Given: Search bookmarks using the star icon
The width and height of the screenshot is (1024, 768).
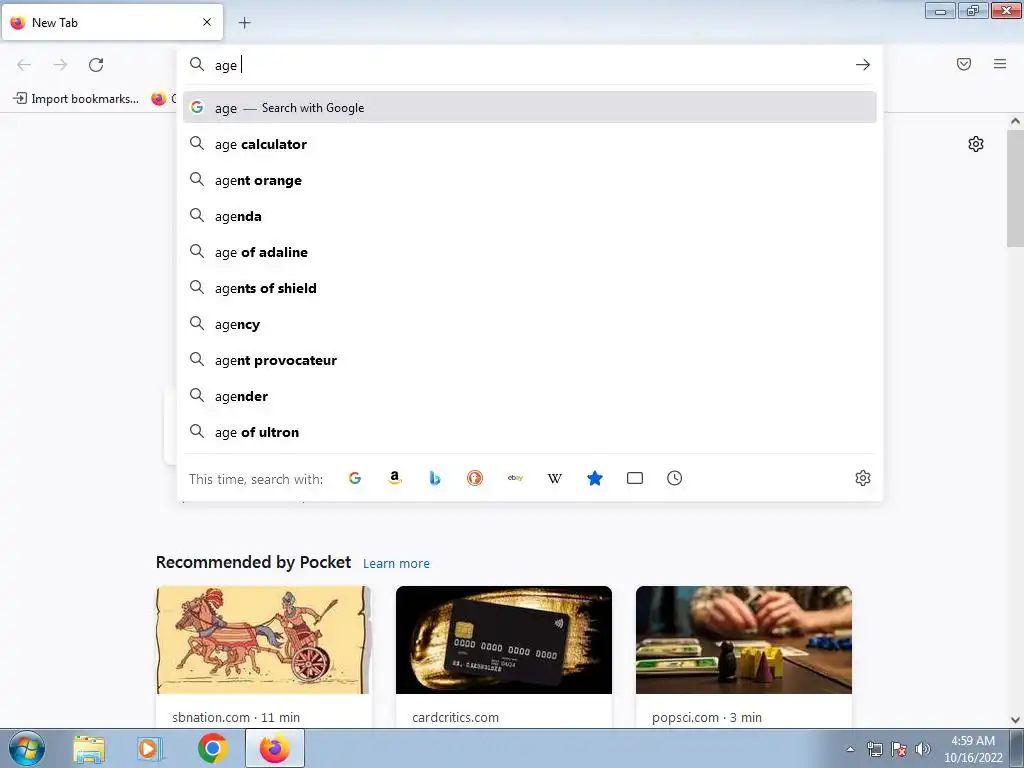Looking at the screenshot, I should coord(595,478).
